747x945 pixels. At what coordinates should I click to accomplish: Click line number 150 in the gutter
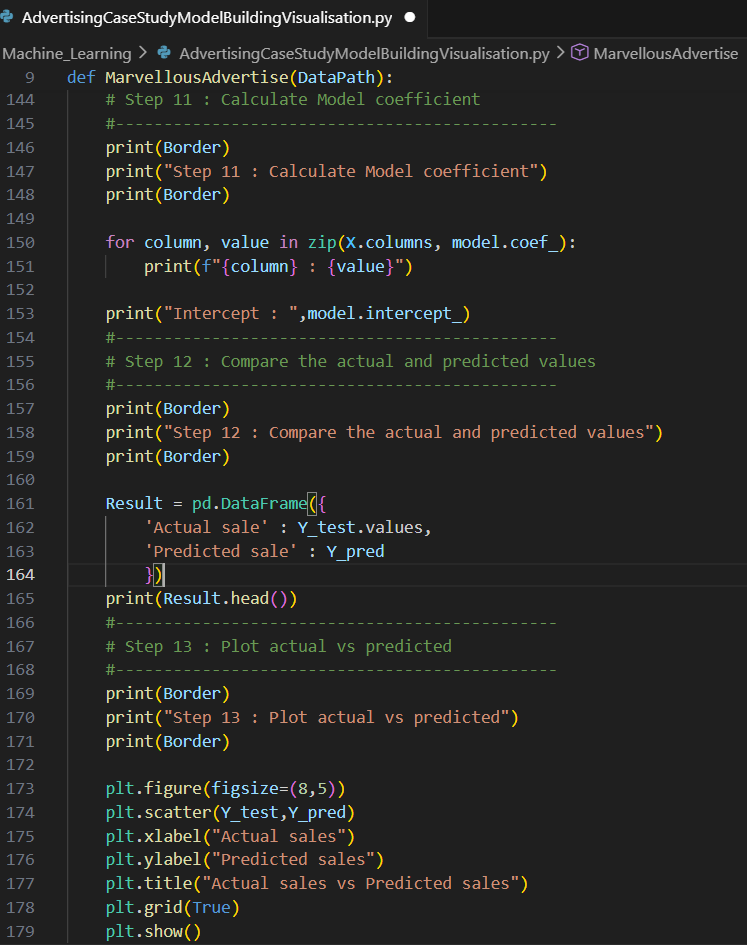coord(20,242)
